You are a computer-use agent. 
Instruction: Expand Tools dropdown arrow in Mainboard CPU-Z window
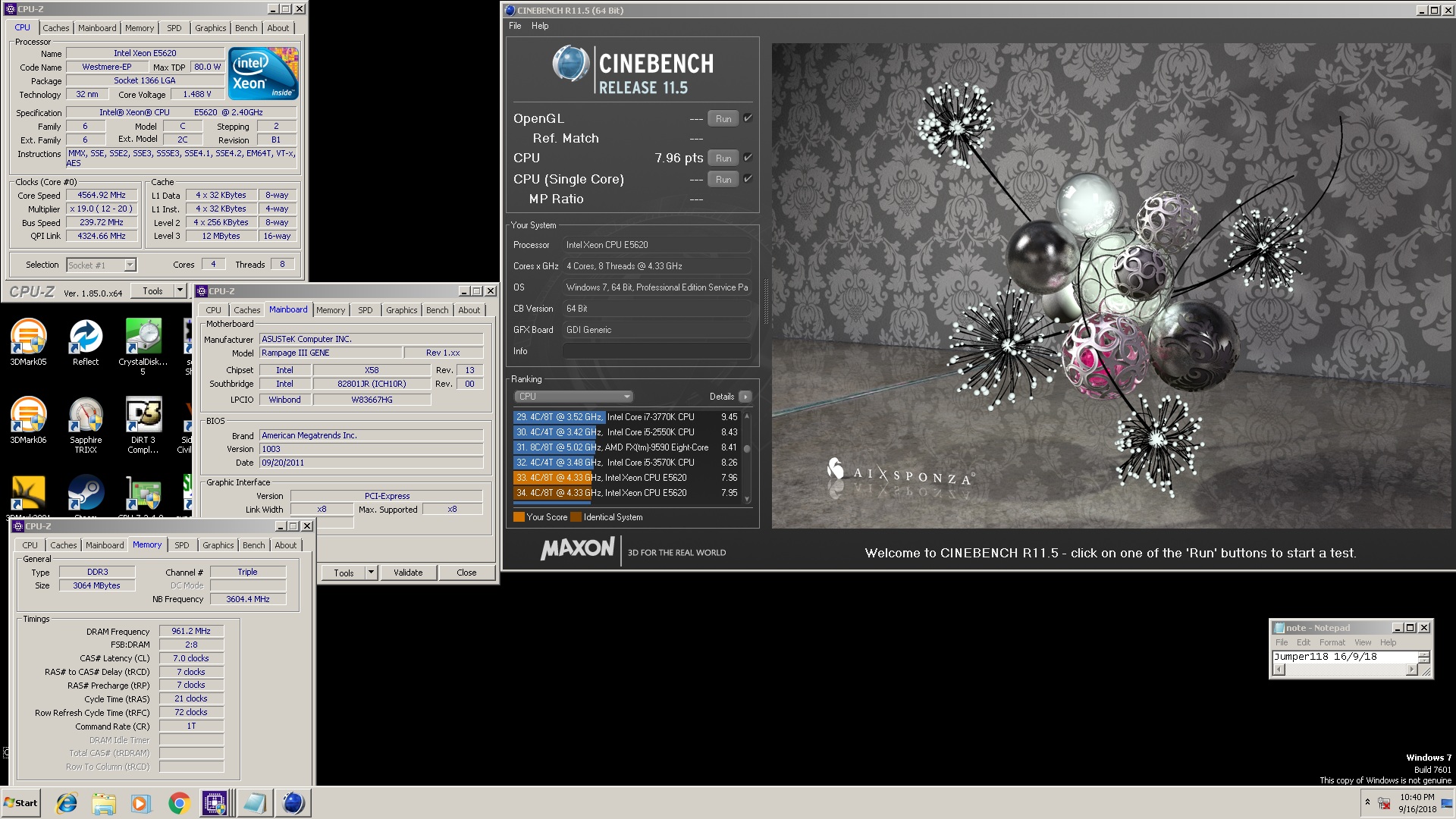[x=371, y=573]
